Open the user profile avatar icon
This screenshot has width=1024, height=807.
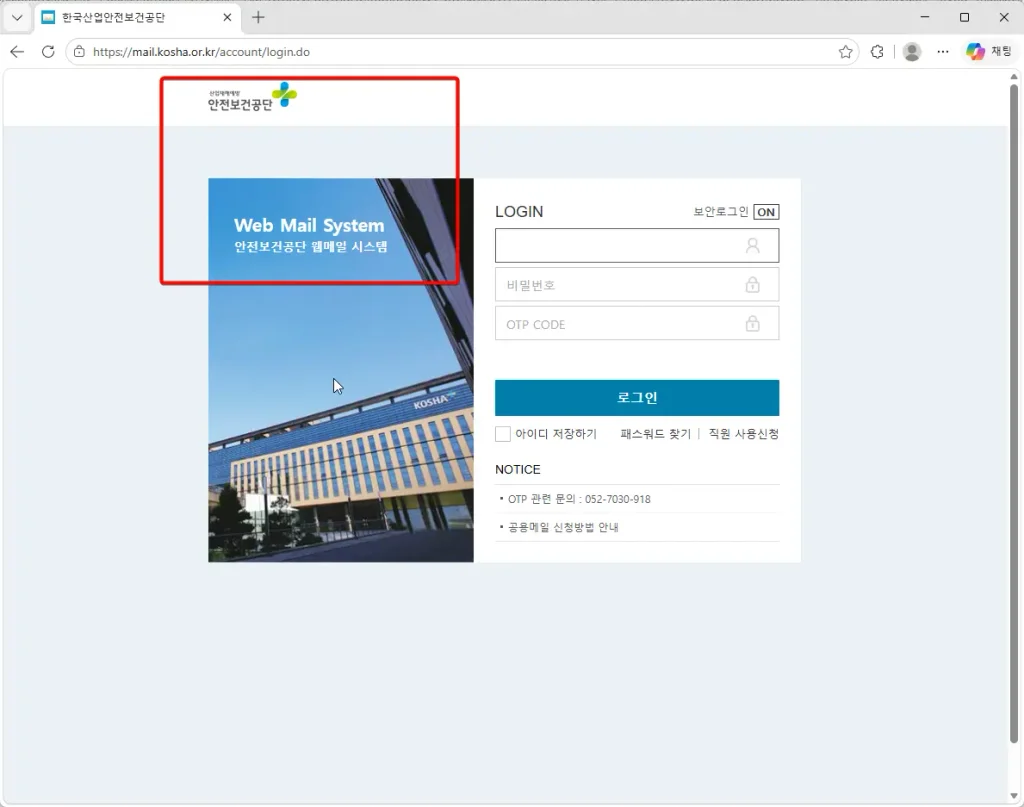[912, 52]
